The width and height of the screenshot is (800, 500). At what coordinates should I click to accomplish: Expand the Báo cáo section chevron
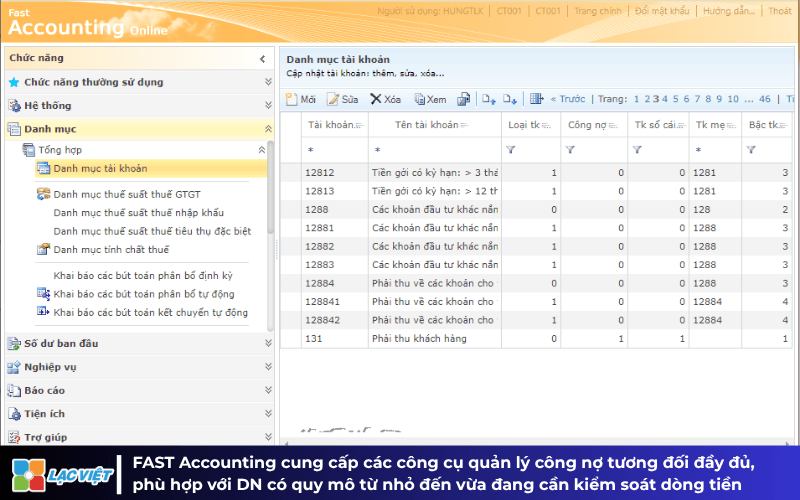point(268,390)
